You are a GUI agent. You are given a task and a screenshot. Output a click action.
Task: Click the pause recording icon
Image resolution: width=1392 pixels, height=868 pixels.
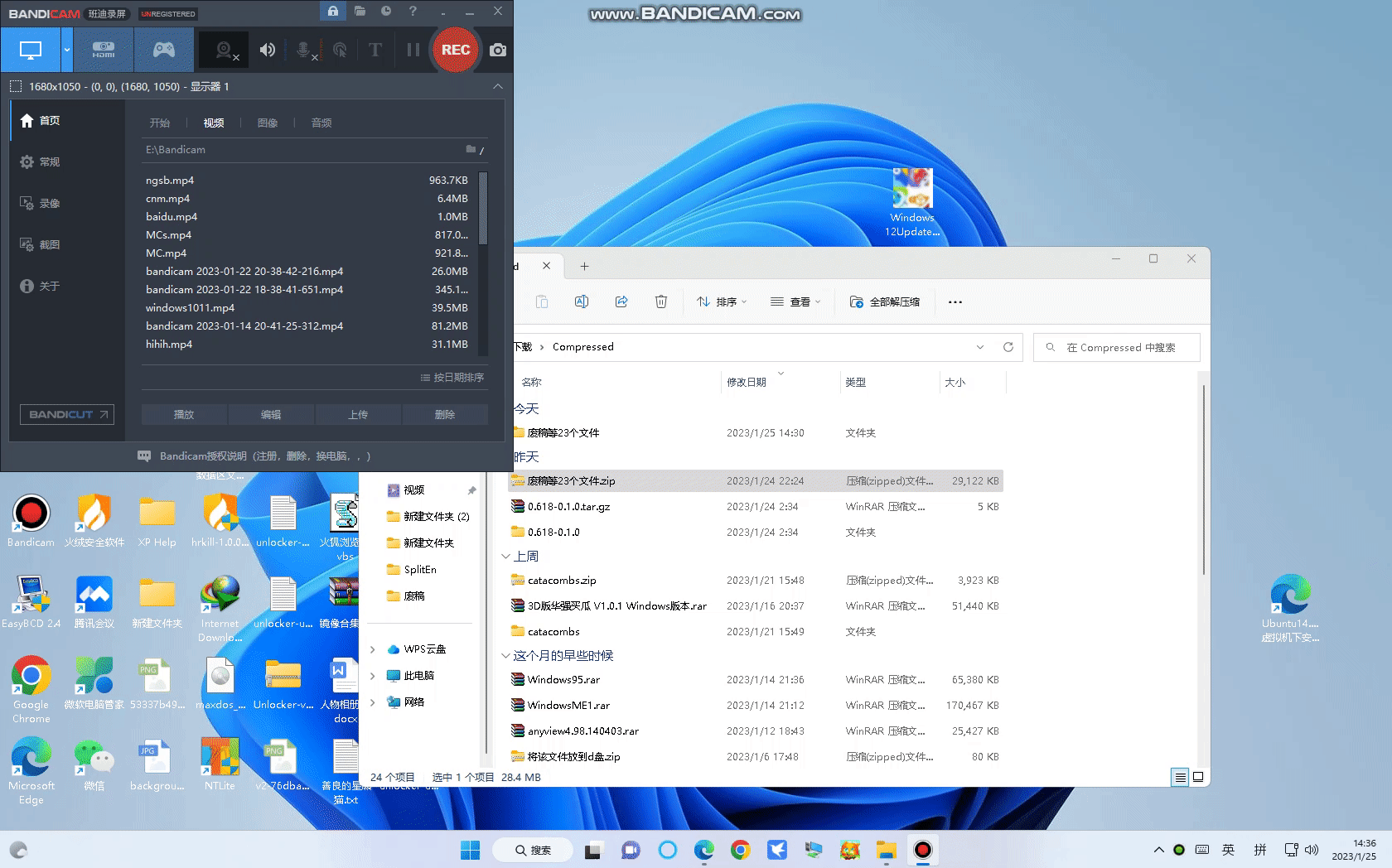(x=413, y=50)
